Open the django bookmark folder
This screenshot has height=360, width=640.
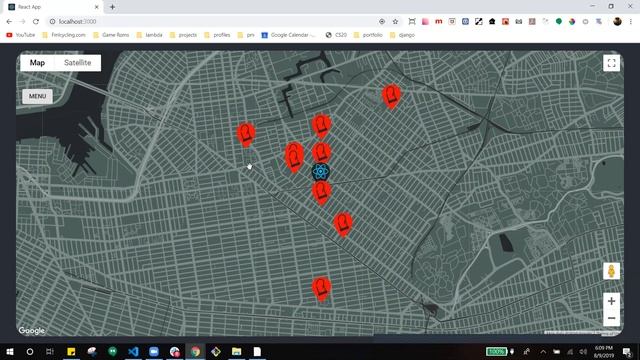[402, 35]
